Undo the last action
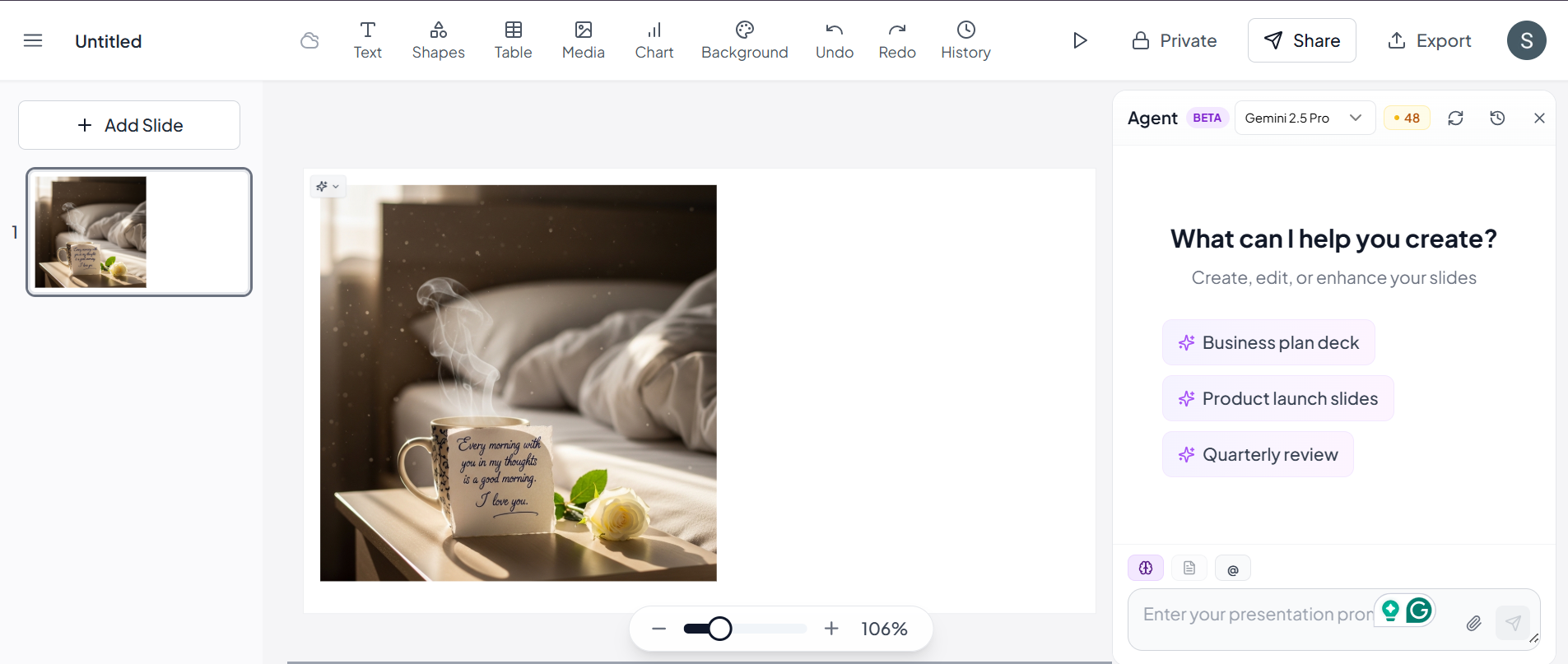The height and width of the screenshot is (664, 1568). pyautogui.click(x=835, y=40)
